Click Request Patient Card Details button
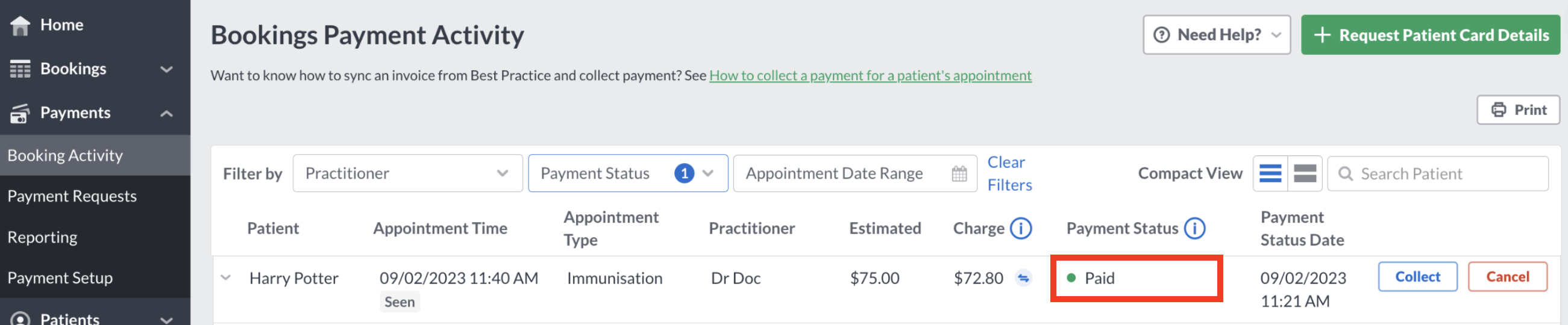This screenshot has height=325, width=1568. [x=1431, y=36]
